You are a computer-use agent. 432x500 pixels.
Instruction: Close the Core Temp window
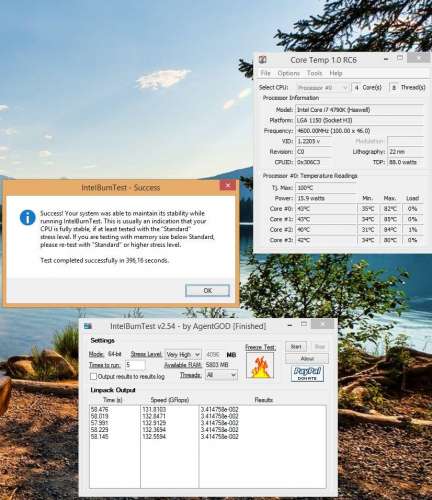[418, 58]
